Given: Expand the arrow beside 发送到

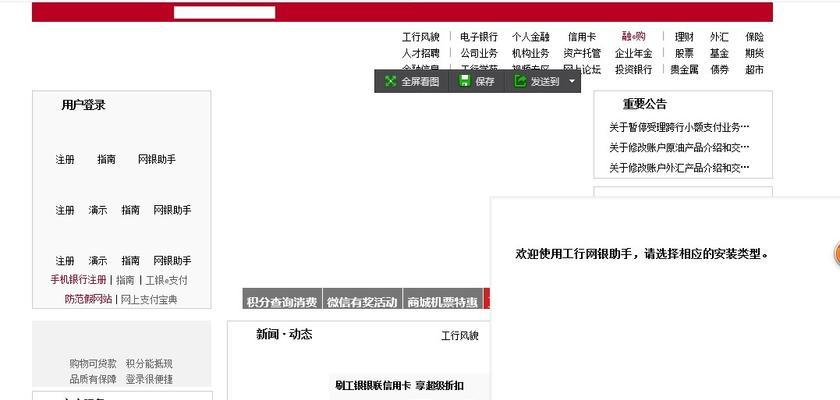Looking at the screenshot, I should [572, 81].
